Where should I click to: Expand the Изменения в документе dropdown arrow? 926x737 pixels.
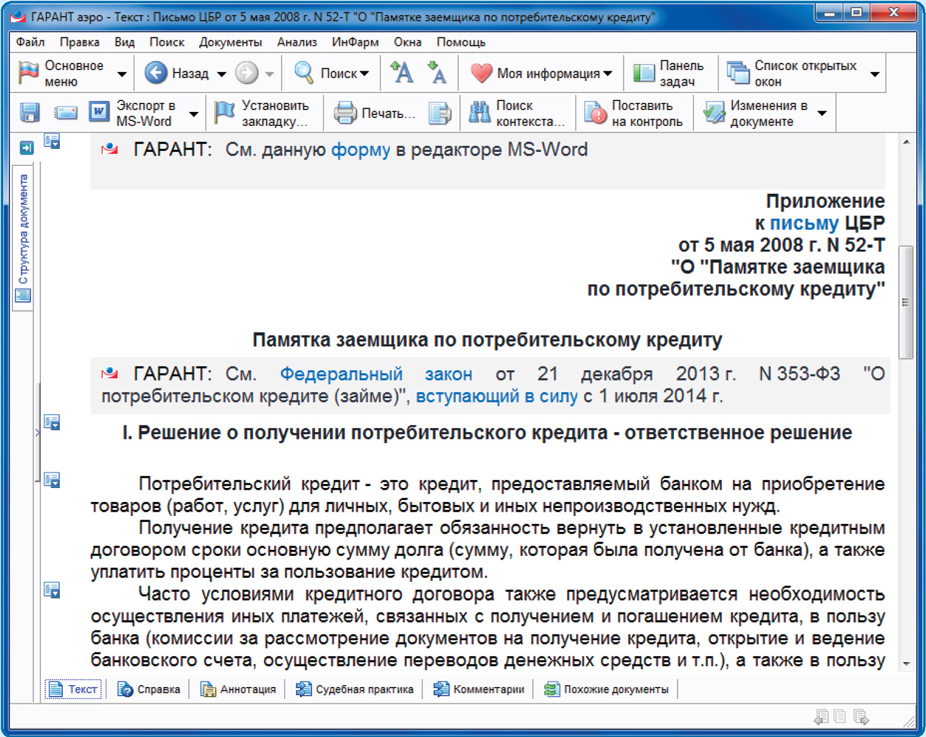pyautogui.click(x=822, y=114)
